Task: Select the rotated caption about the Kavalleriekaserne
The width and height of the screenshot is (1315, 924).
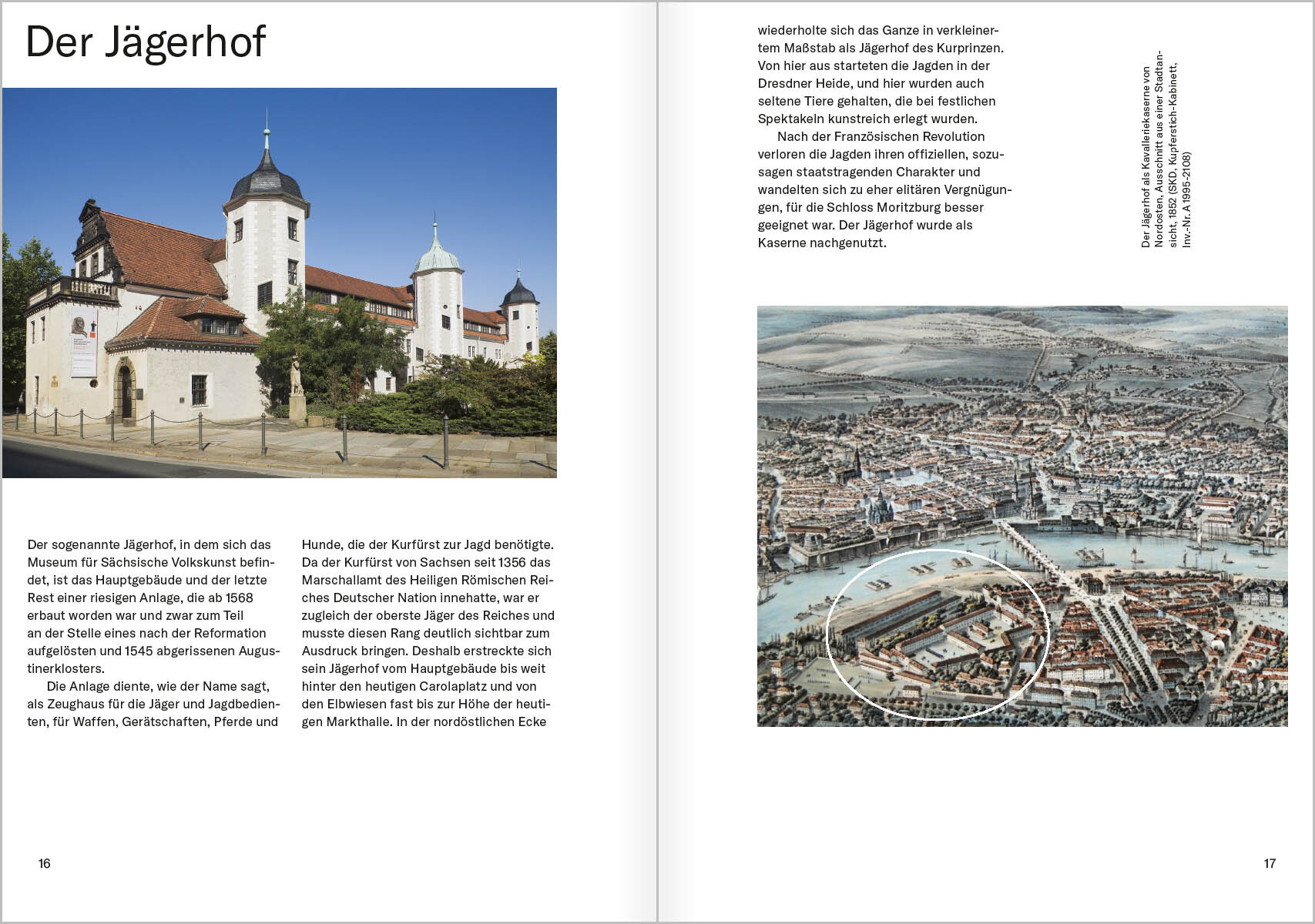Action: pyautogui.click(x=1166, y=150)
